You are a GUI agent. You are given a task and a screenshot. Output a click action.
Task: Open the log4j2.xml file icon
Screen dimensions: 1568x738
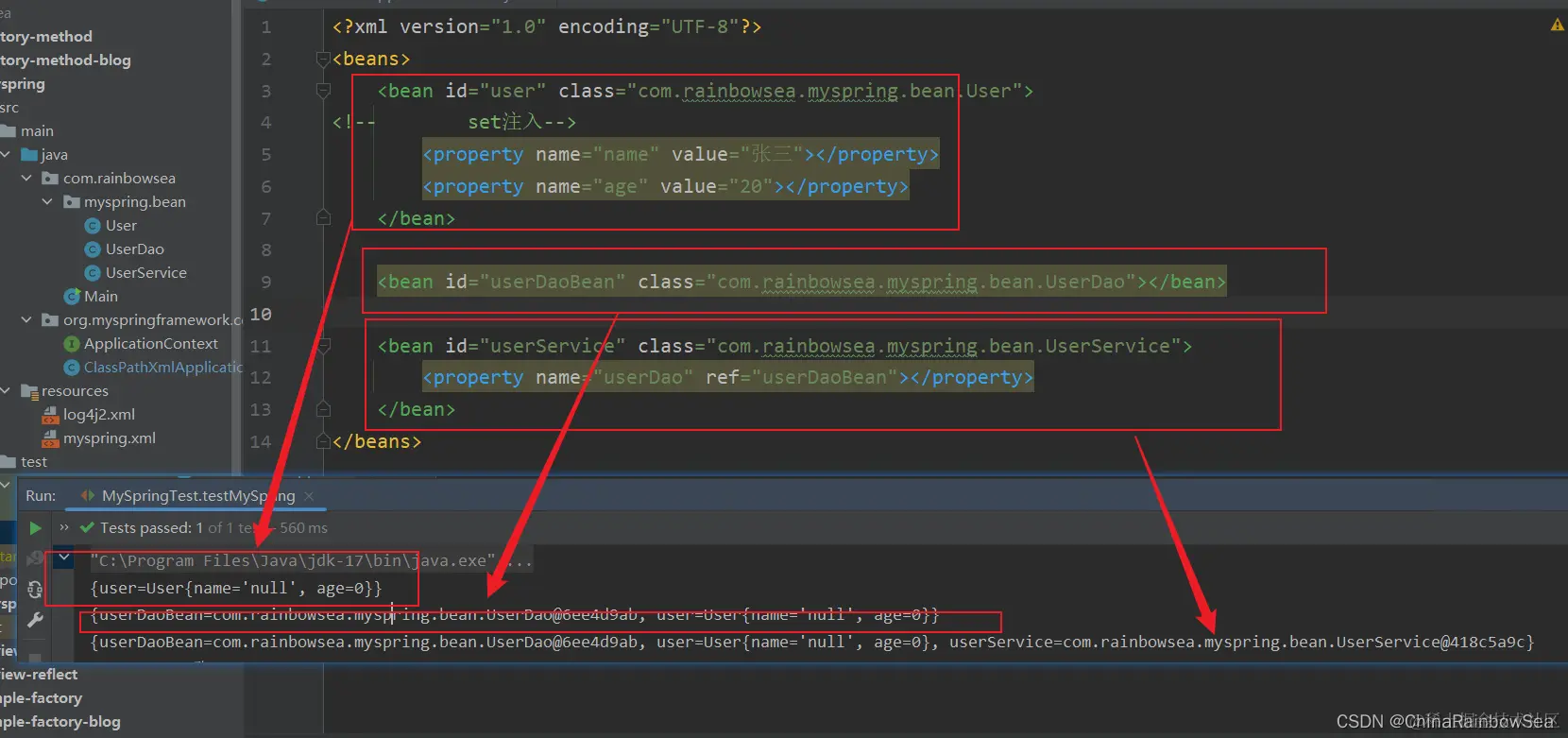[51, 415]
